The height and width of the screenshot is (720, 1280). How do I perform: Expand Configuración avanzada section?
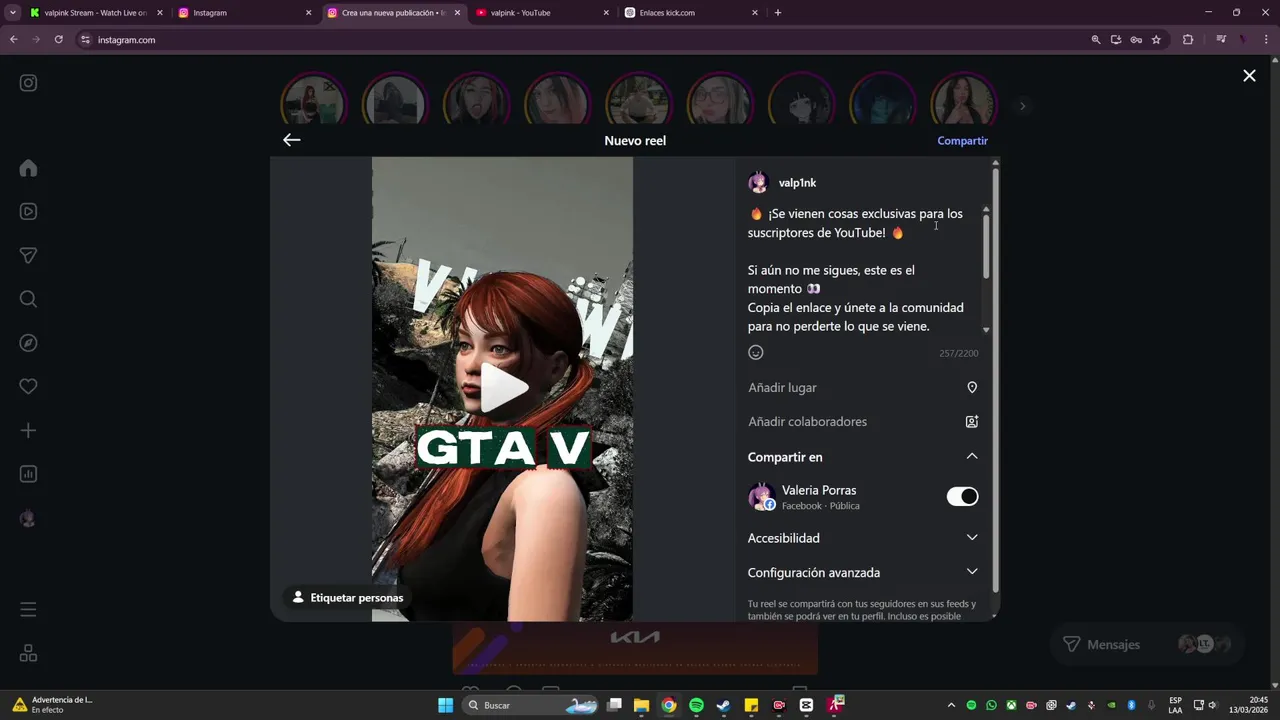click(971, 572)
